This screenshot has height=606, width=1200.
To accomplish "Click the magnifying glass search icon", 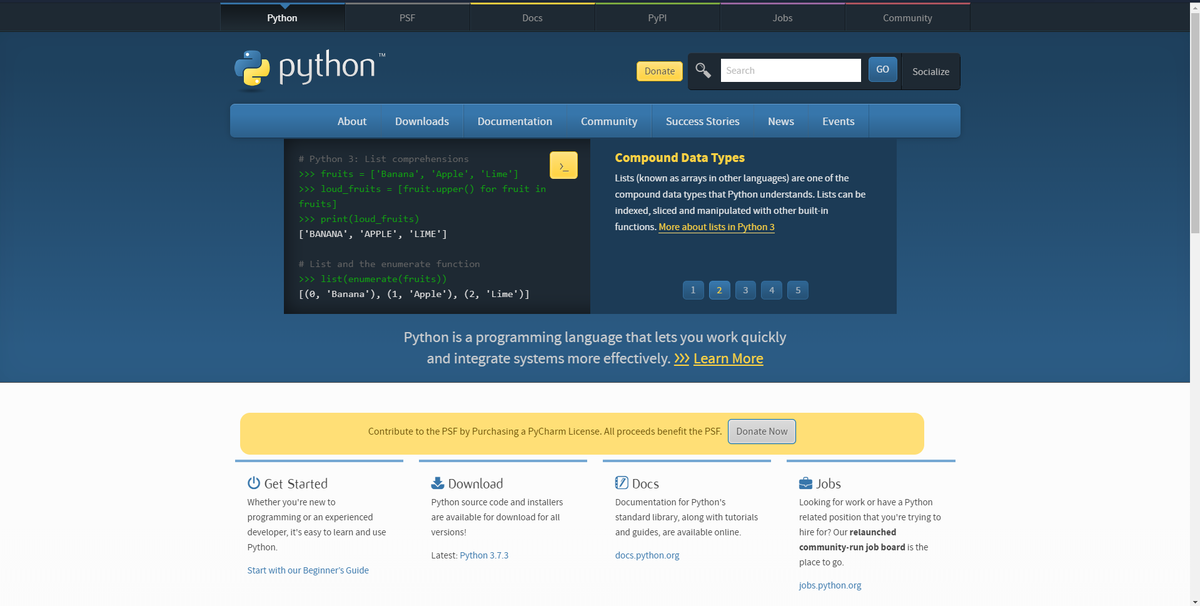I will pyautogui.click(x=703, y=70).
